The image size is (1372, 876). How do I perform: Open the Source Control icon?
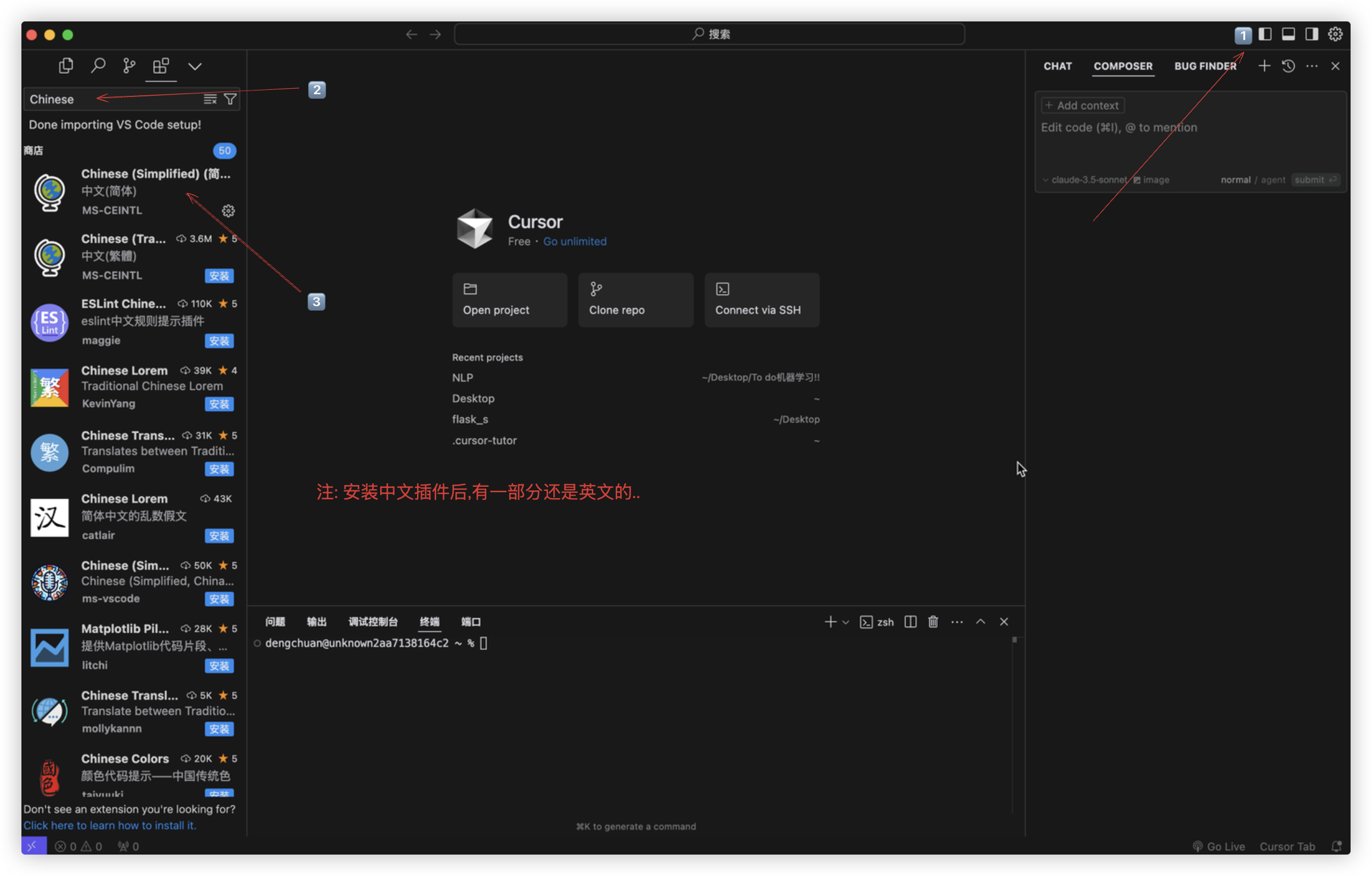point(129,65)
